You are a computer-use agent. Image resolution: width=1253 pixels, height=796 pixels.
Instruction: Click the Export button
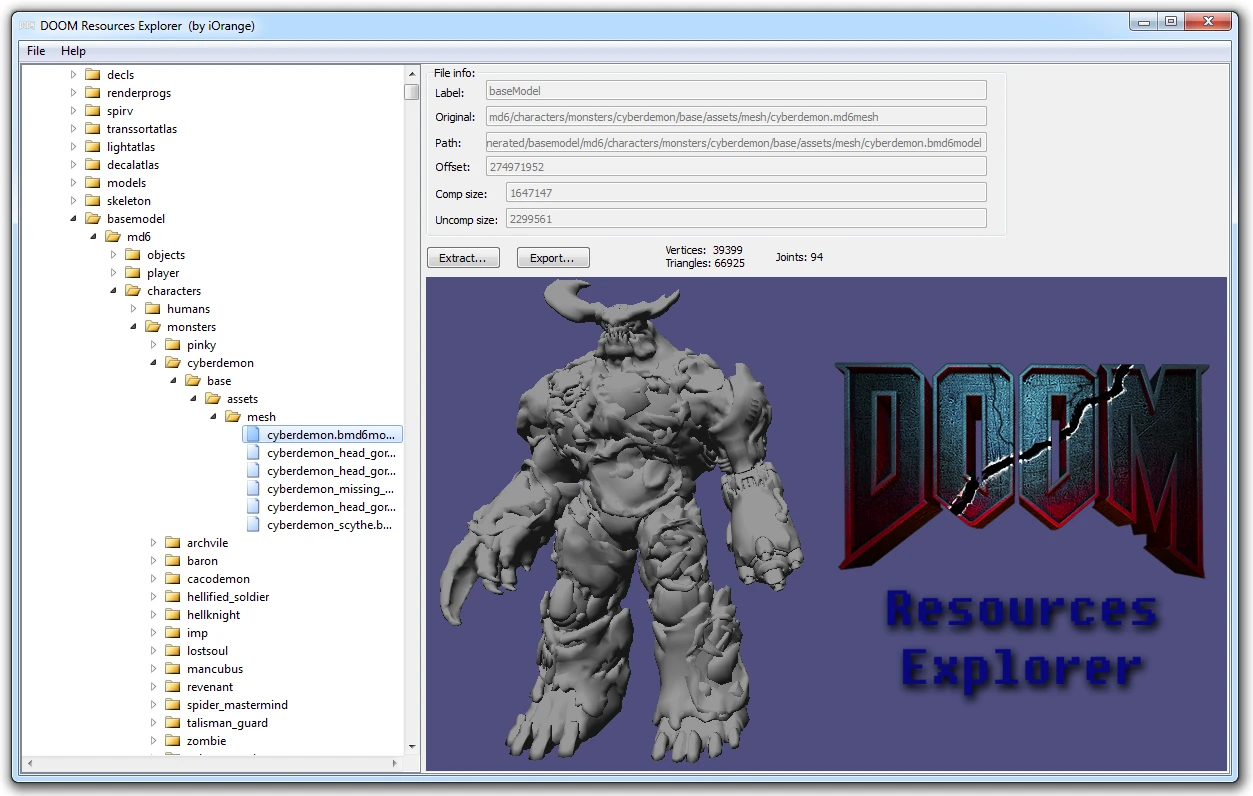point(552,257)
